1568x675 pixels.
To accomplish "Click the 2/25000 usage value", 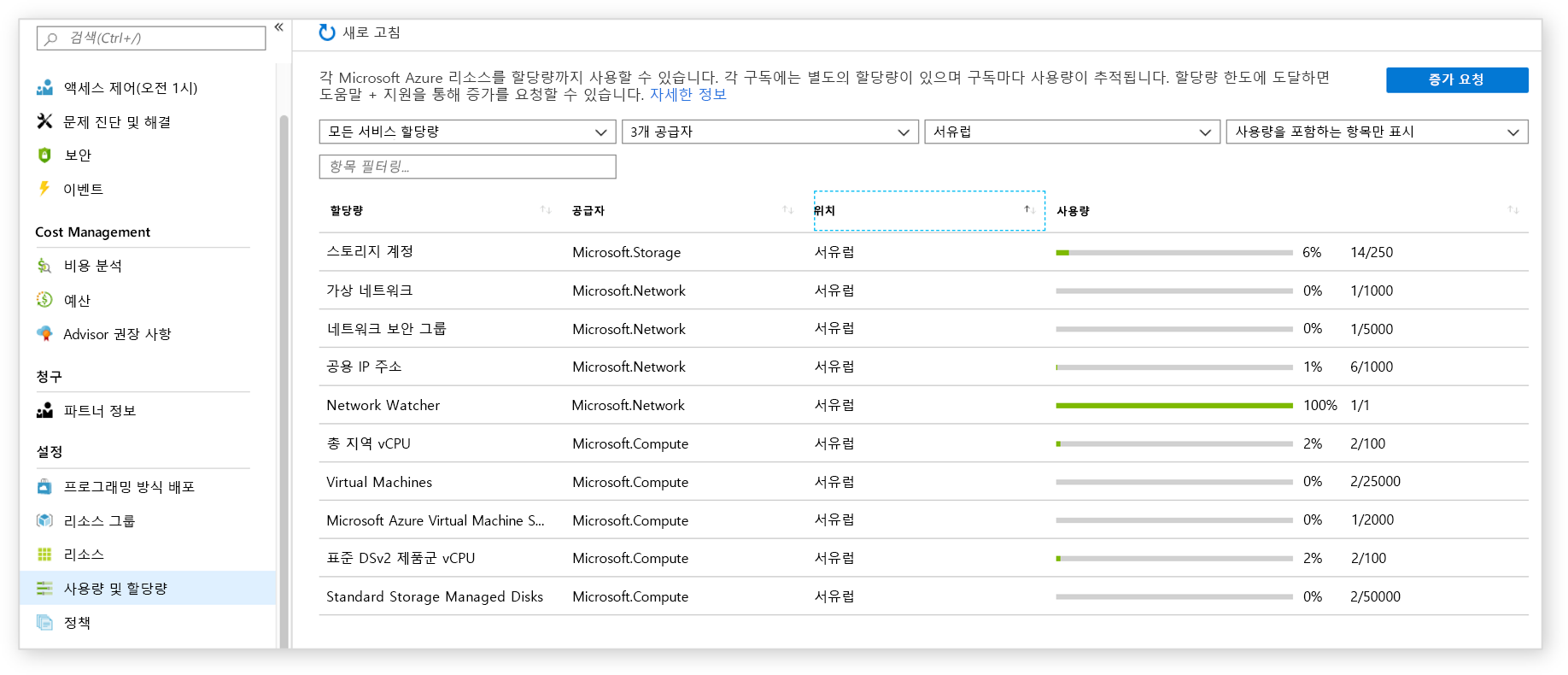I will 1375,482.
